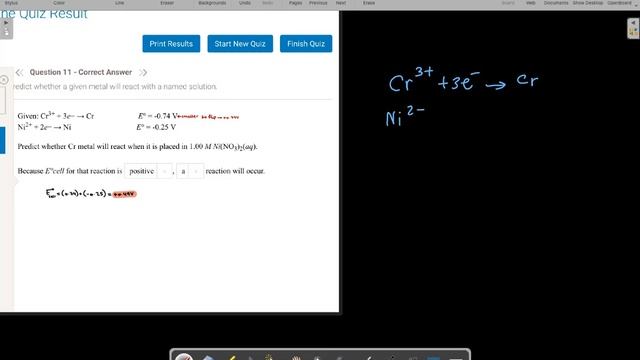Viewport: 640px width, 360px height.
Task: Go to the Next page
Action: pyautogui.click(x=341, y=3)
